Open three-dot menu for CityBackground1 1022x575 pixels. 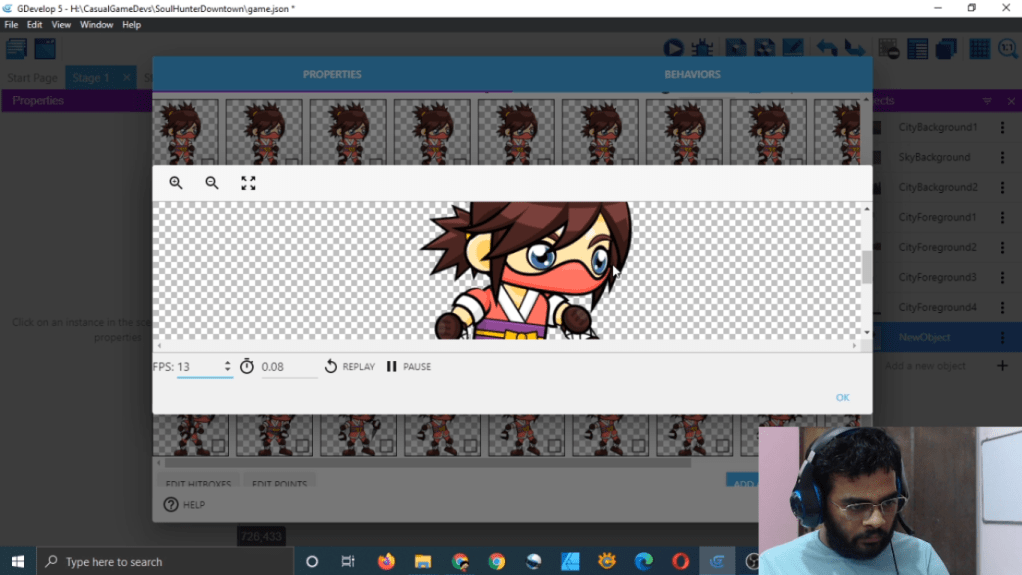tap(1002, 127)
